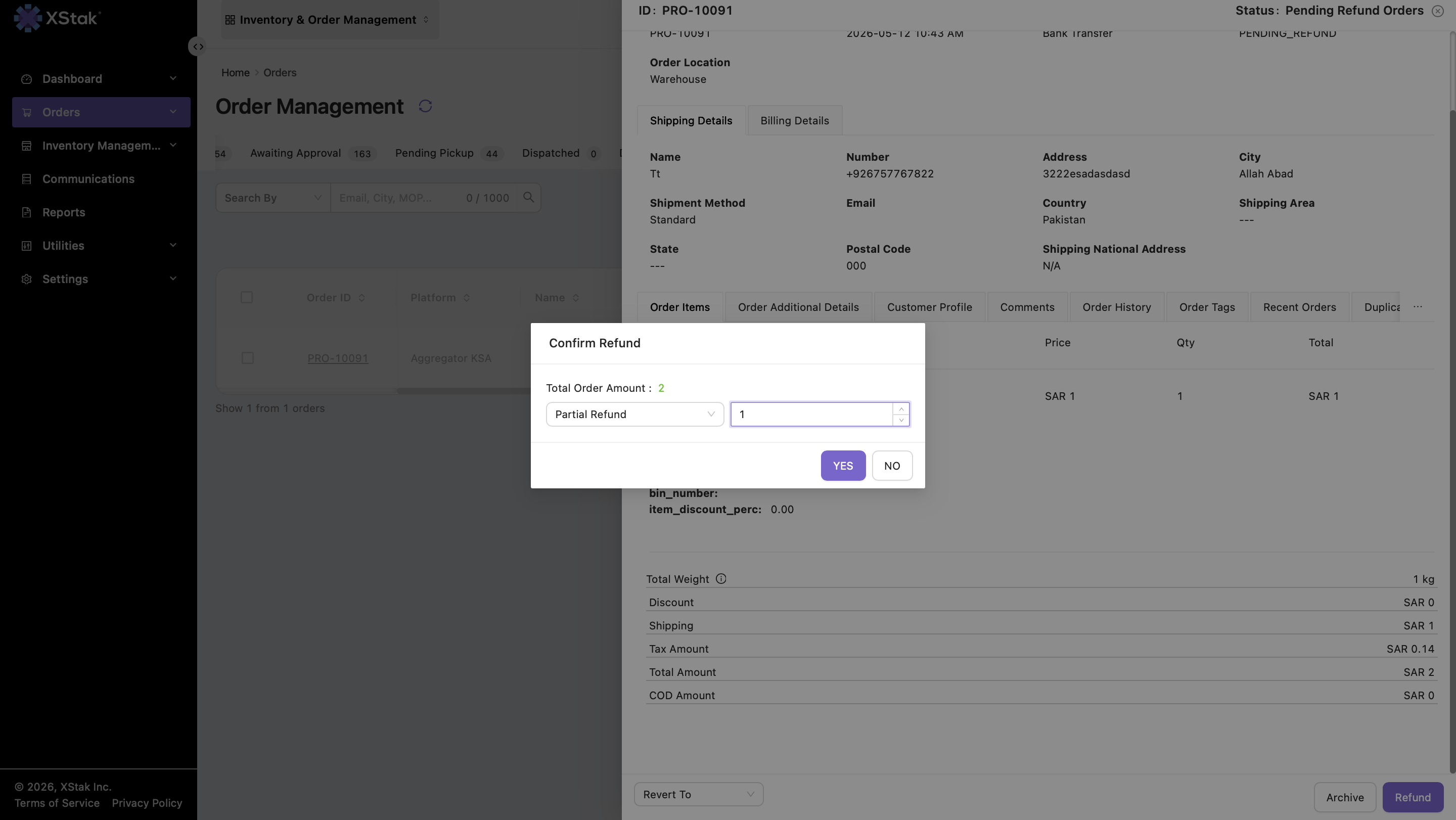Click the Reports sidebar icon
Screen dimensions: 1456x820
(x=27, y=212)
